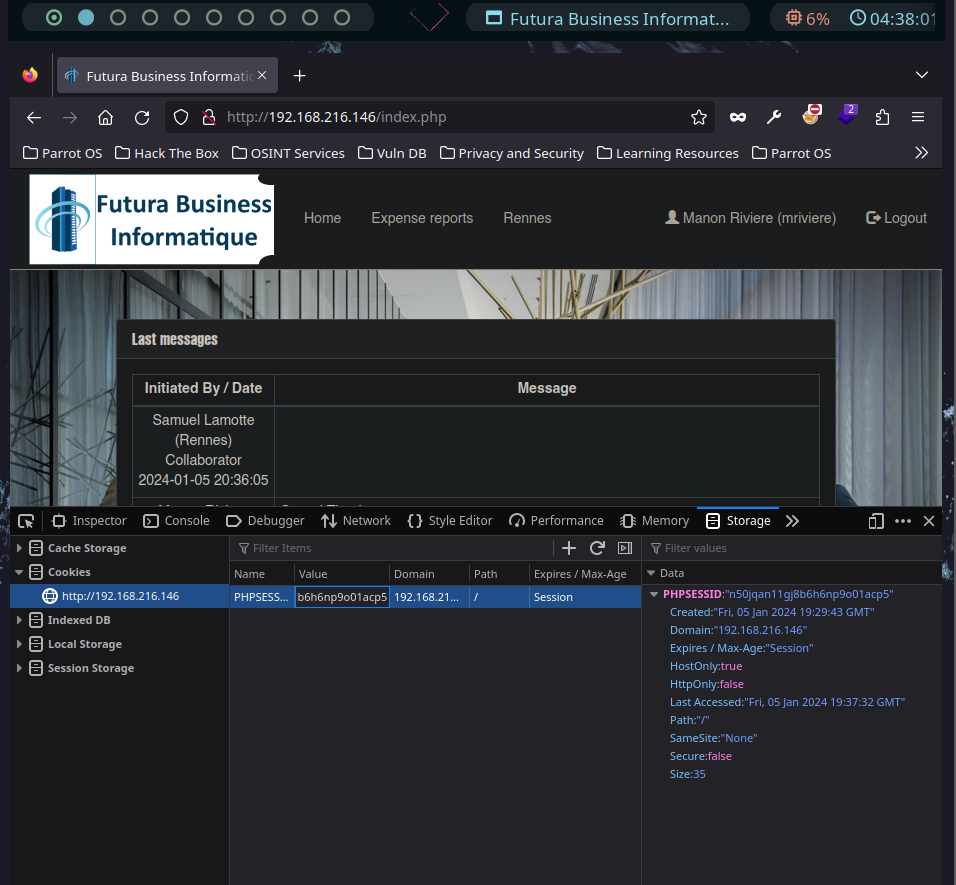Sort cookies by the Name column
This screenshot has height=885, width=956.
(262, 574)
